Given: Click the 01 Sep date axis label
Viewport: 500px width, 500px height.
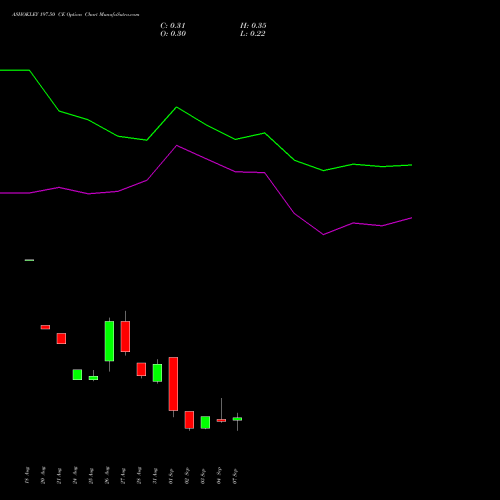Looking at the screenshot, I should pos(171,475).
